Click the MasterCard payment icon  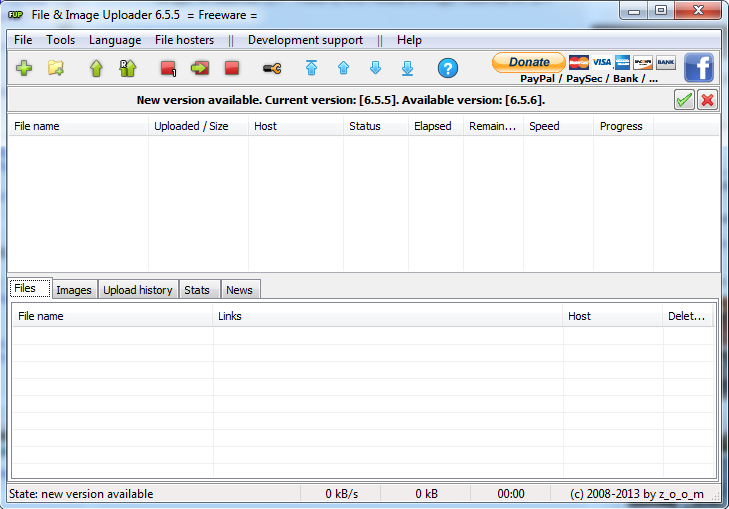coord(579,62)
